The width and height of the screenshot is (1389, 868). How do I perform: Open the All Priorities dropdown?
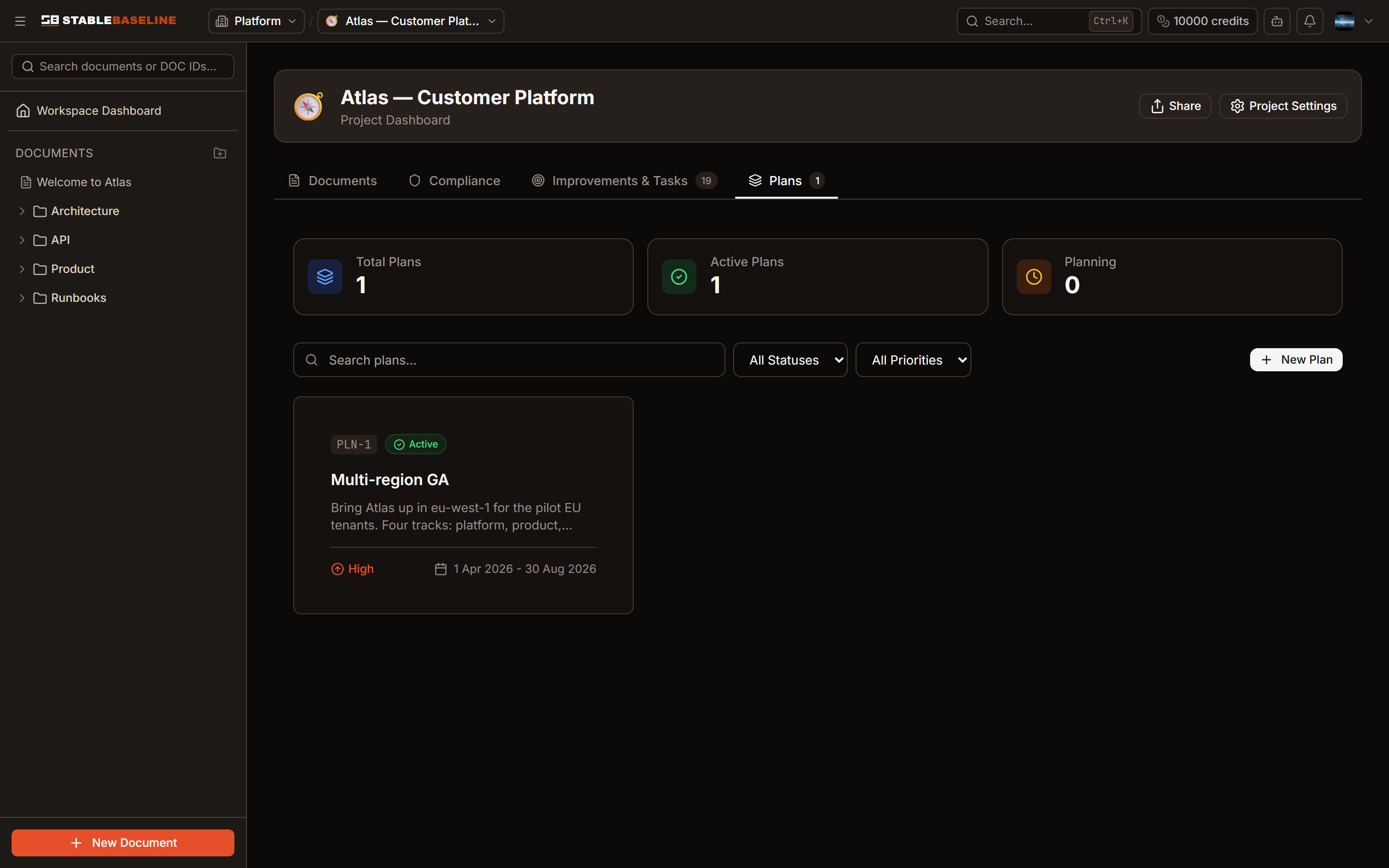(x=912, y=360)
